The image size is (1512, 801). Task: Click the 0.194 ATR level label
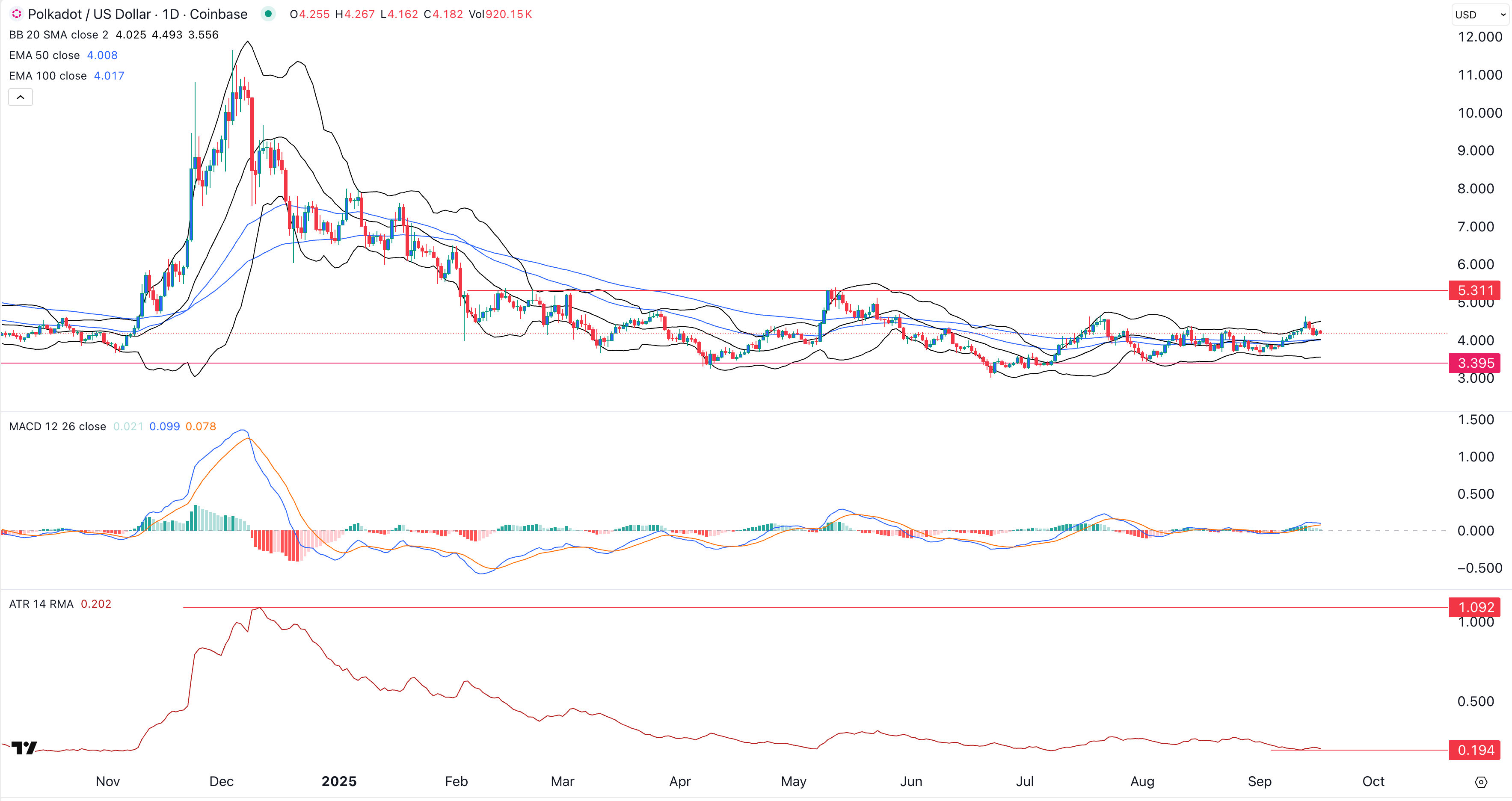coord(1474,750)
